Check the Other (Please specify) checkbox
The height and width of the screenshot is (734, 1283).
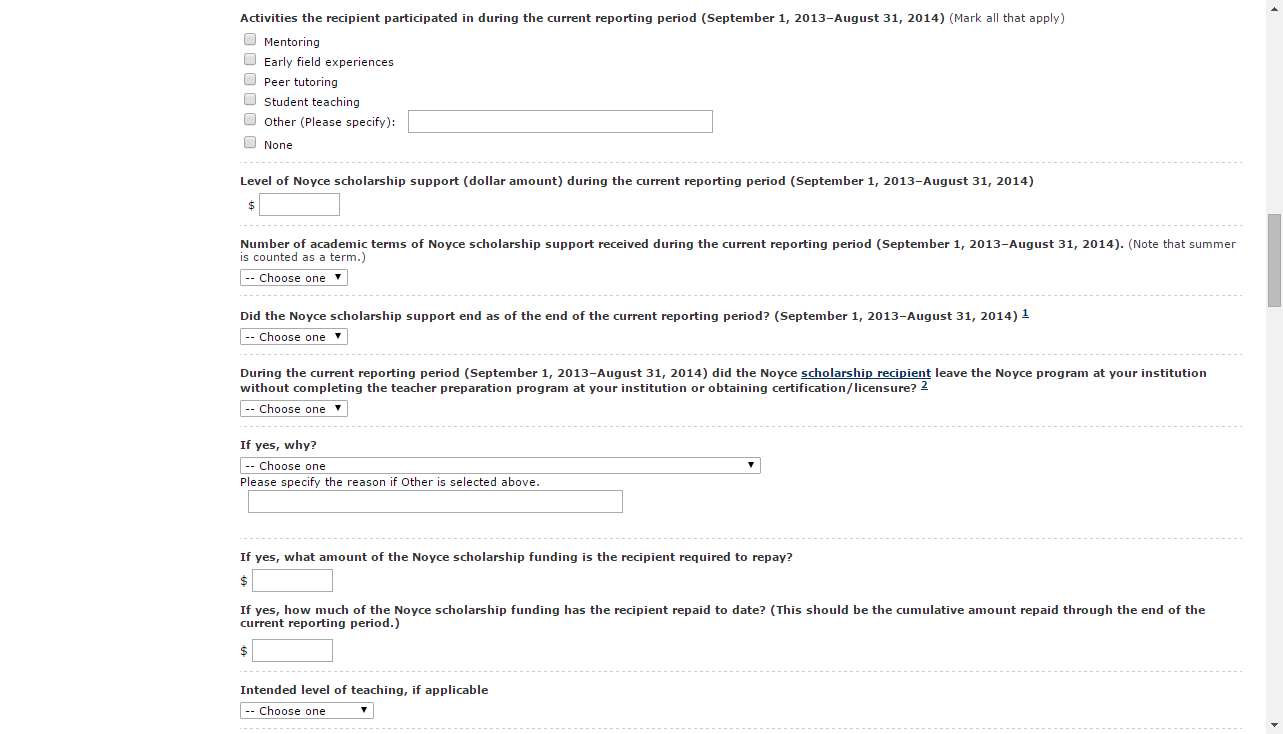[x=250, y=120]
